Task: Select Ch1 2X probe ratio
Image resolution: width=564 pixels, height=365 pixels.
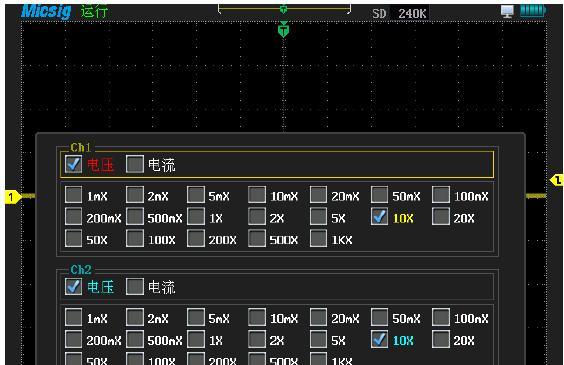Action: click(x=257, y=217)
